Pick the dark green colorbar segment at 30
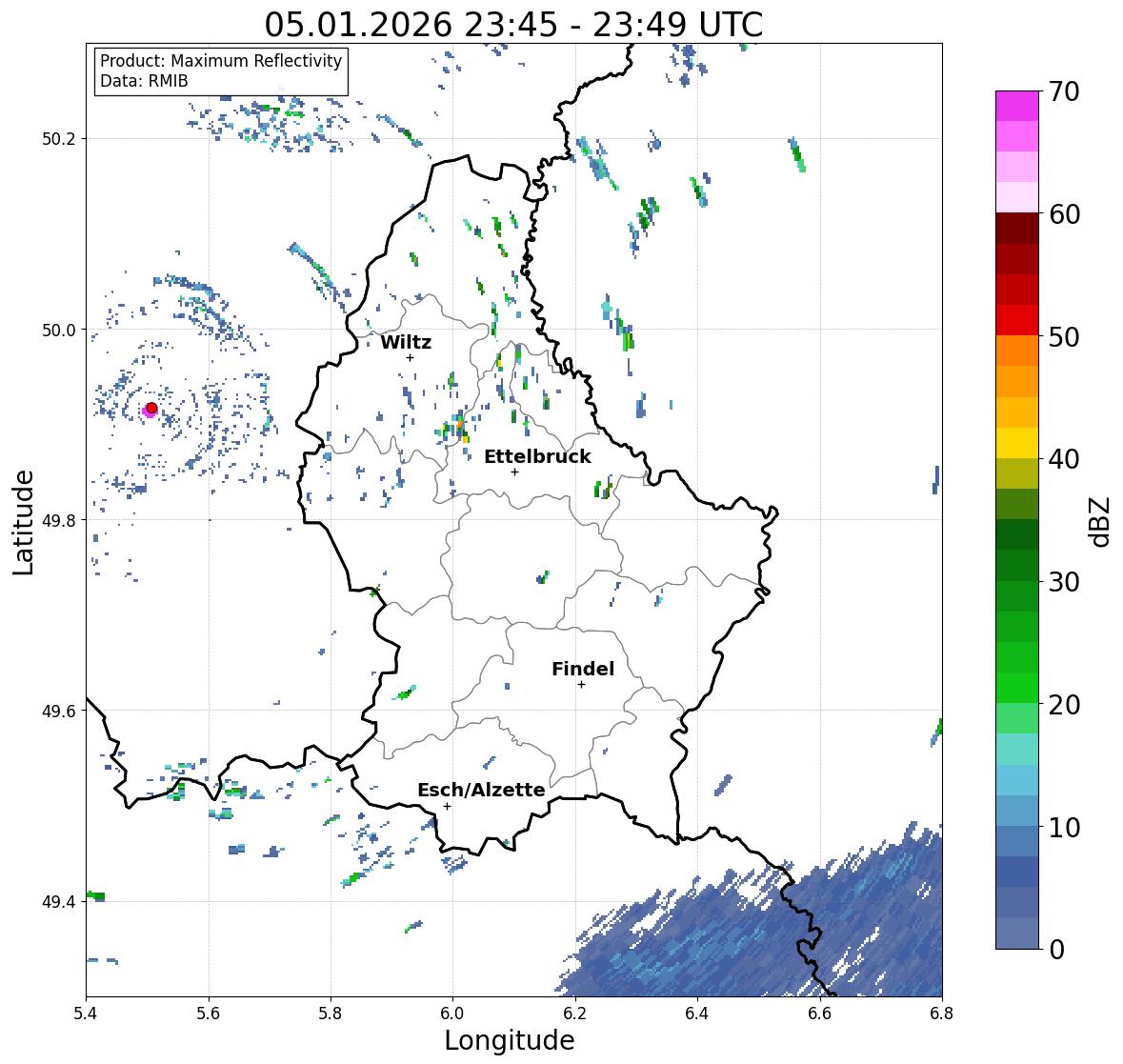The height and width of the screenshot is (1064, 1123). 1017,565
